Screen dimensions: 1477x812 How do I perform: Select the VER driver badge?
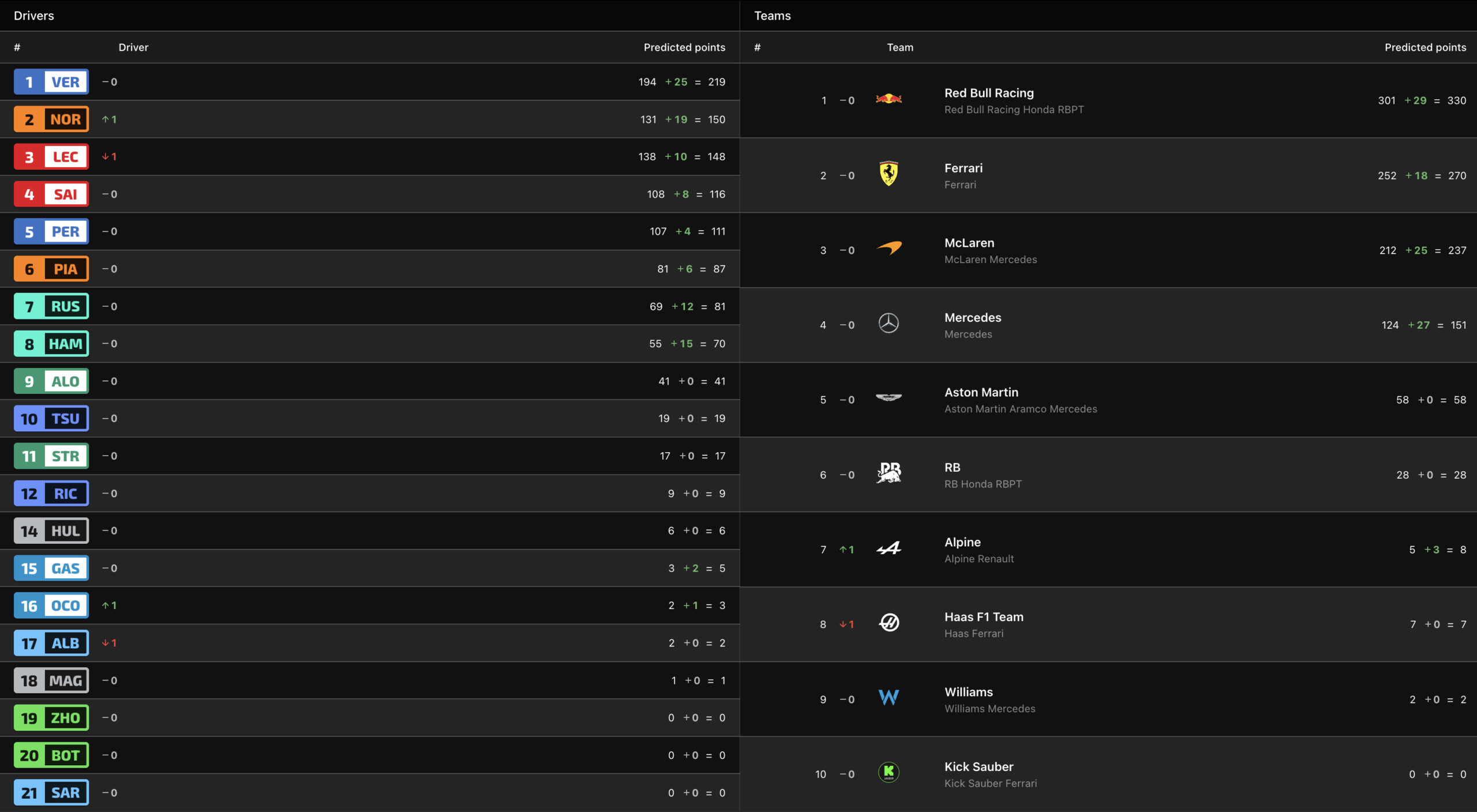(51, 82)
